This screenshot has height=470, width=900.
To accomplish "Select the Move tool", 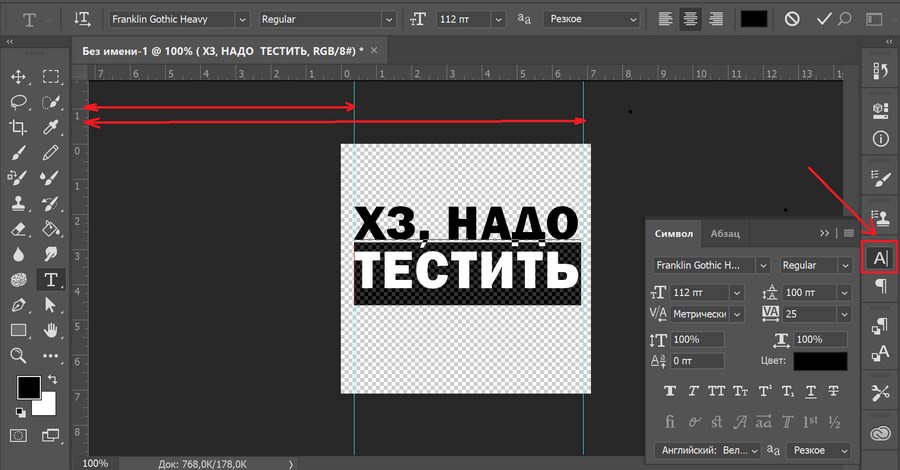I will (x=18, y=77).
